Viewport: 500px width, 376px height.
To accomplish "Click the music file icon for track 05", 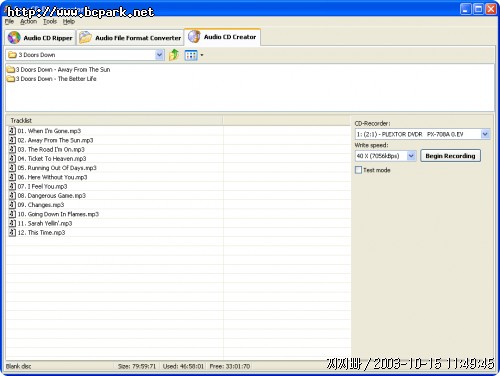I will point(12,168).
